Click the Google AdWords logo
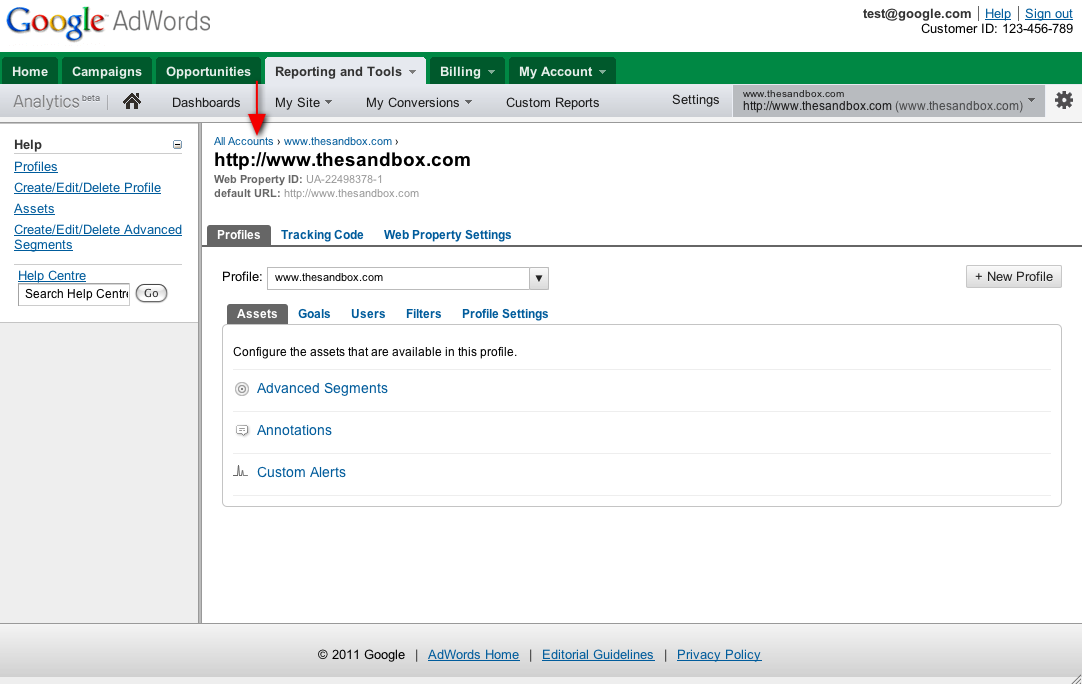The height and width of the screenshot is (684, 1082). [108, 21]
